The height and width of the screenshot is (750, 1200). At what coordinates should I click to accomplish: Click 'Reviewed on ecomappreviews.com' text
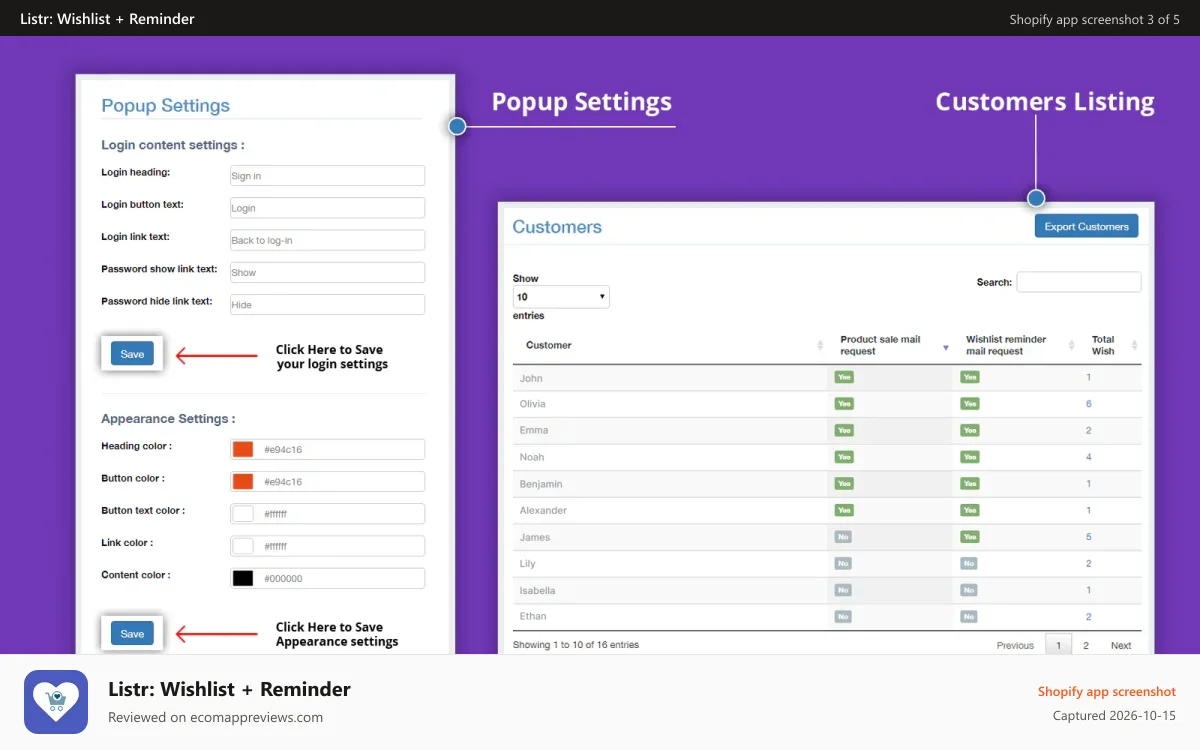tap(215, 717)
